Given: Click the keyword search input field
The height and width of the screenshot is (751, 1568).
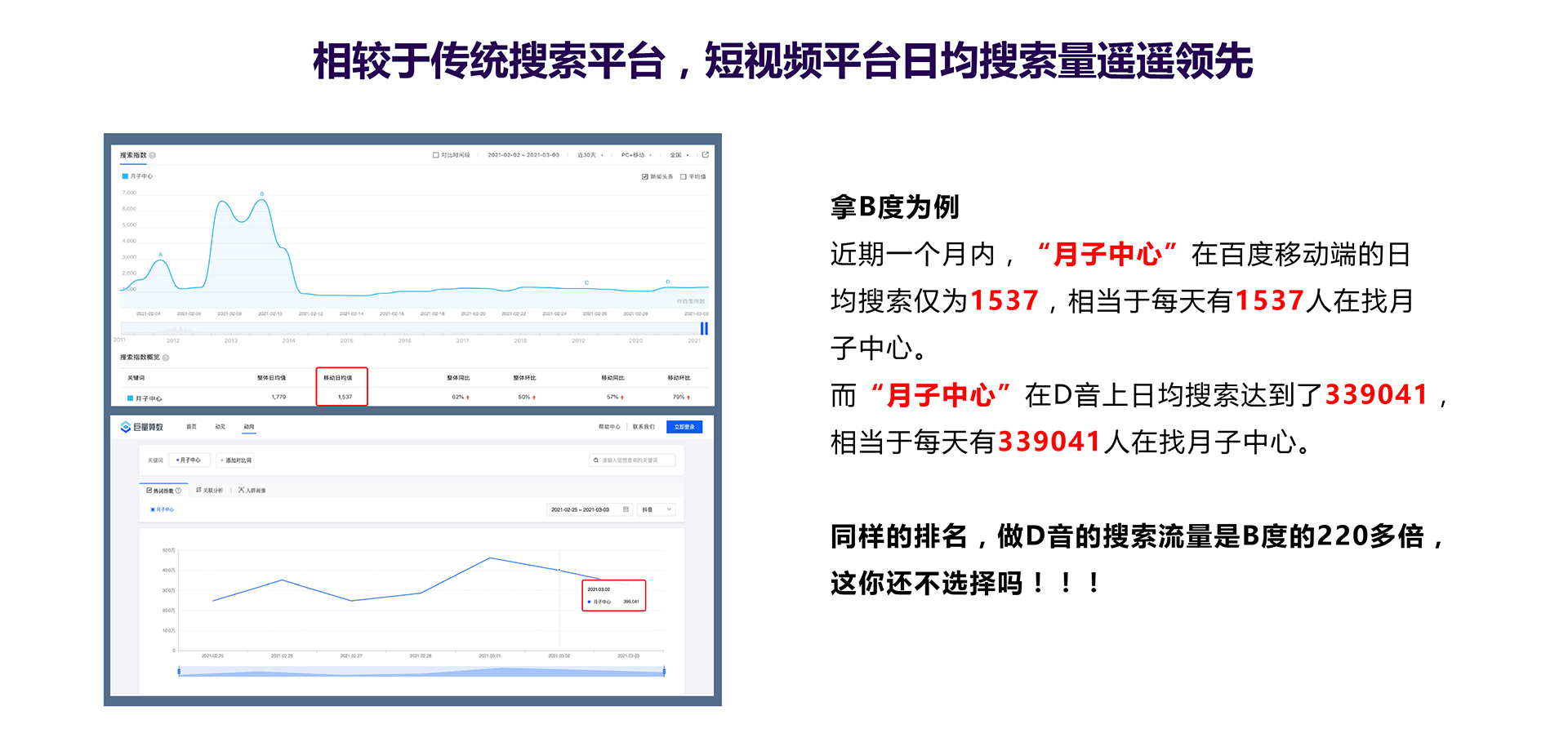Looking at the screenshot, I should [632, 460].
